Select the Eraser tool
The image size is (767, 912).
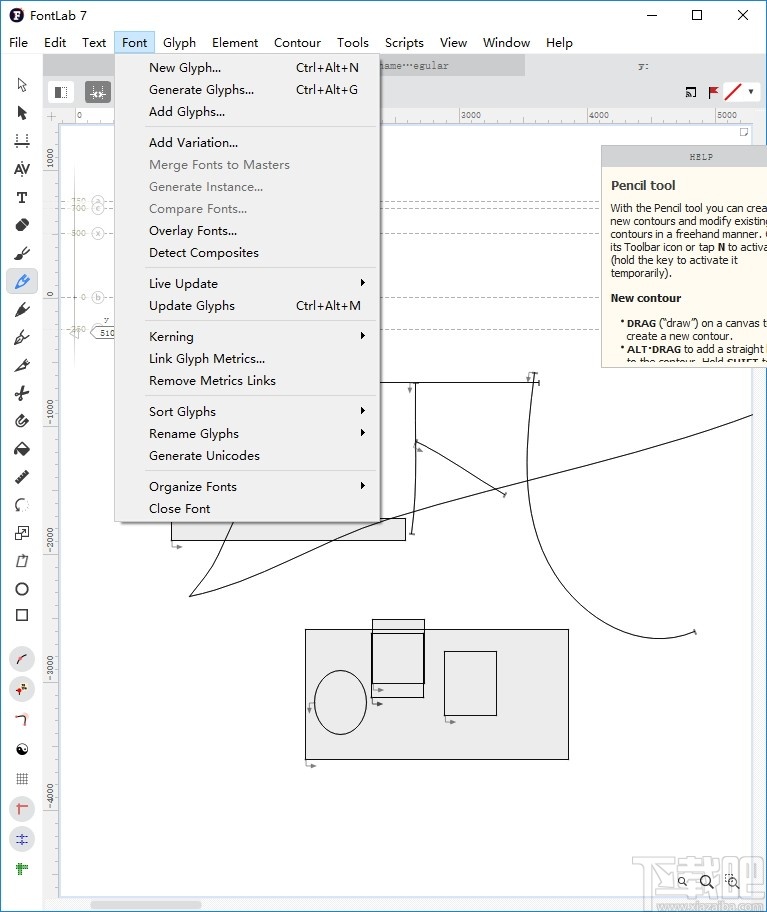[22, 225]
